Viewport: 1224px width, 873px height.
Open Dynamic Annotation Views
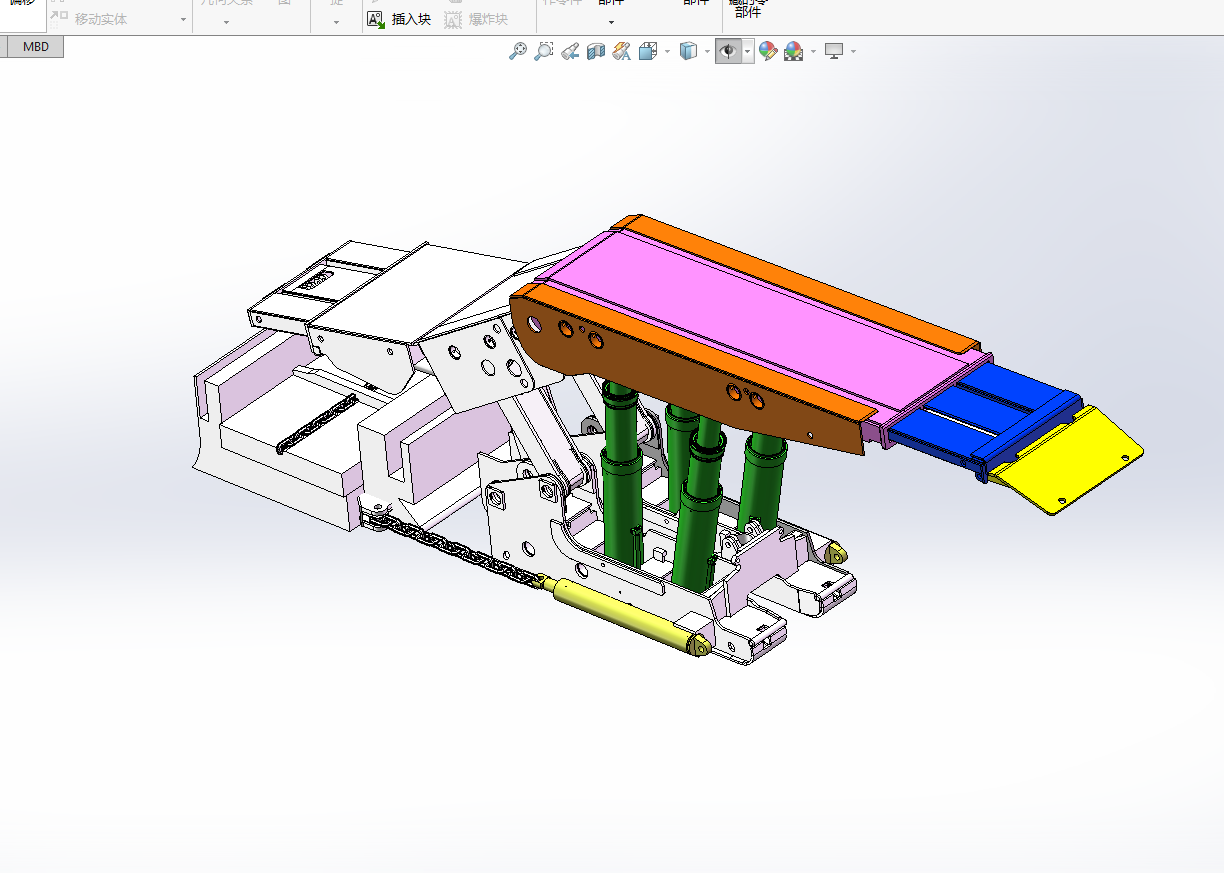(622, 51)
